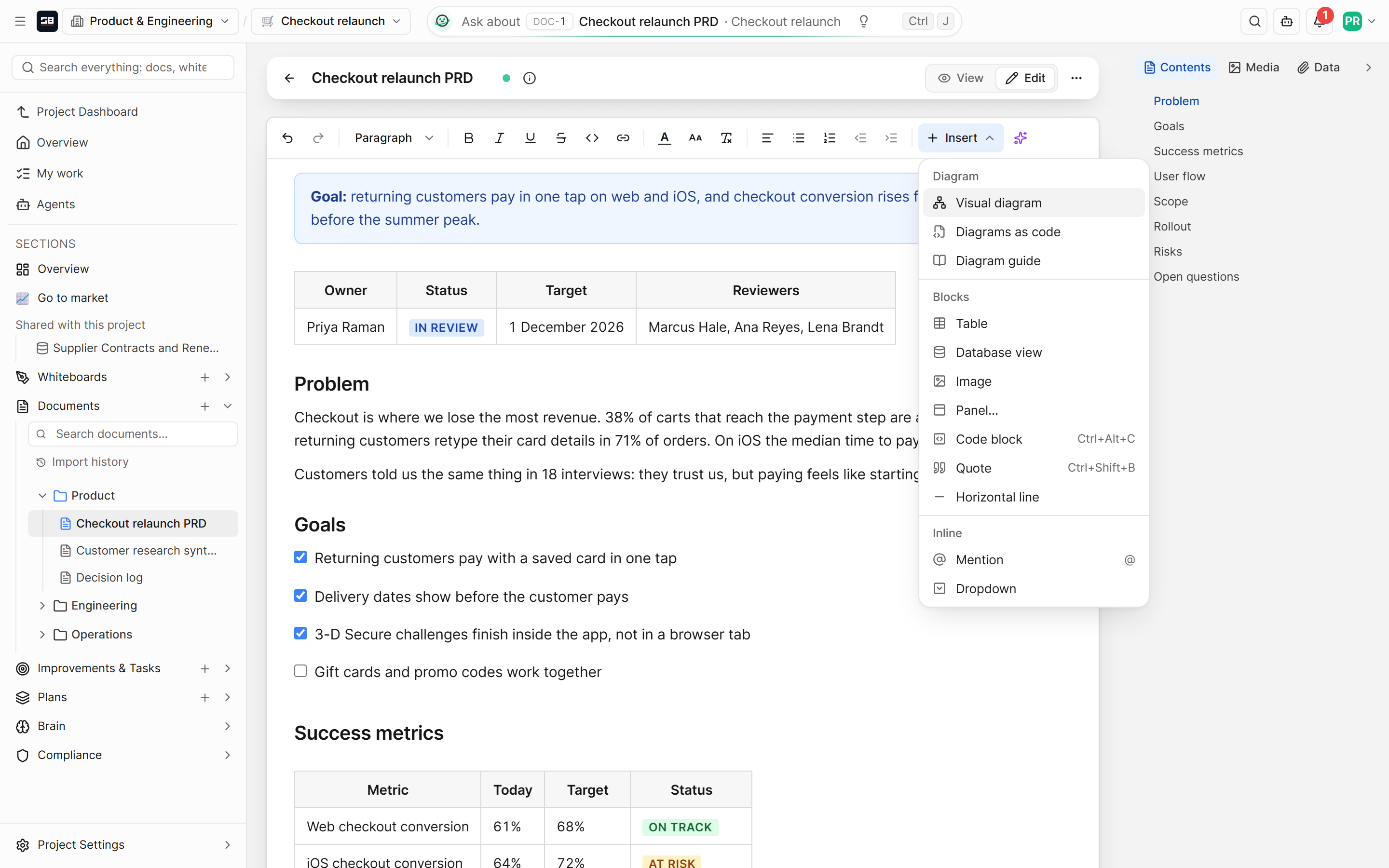
Task: Create a numbered list
Action: pos(830,138)
